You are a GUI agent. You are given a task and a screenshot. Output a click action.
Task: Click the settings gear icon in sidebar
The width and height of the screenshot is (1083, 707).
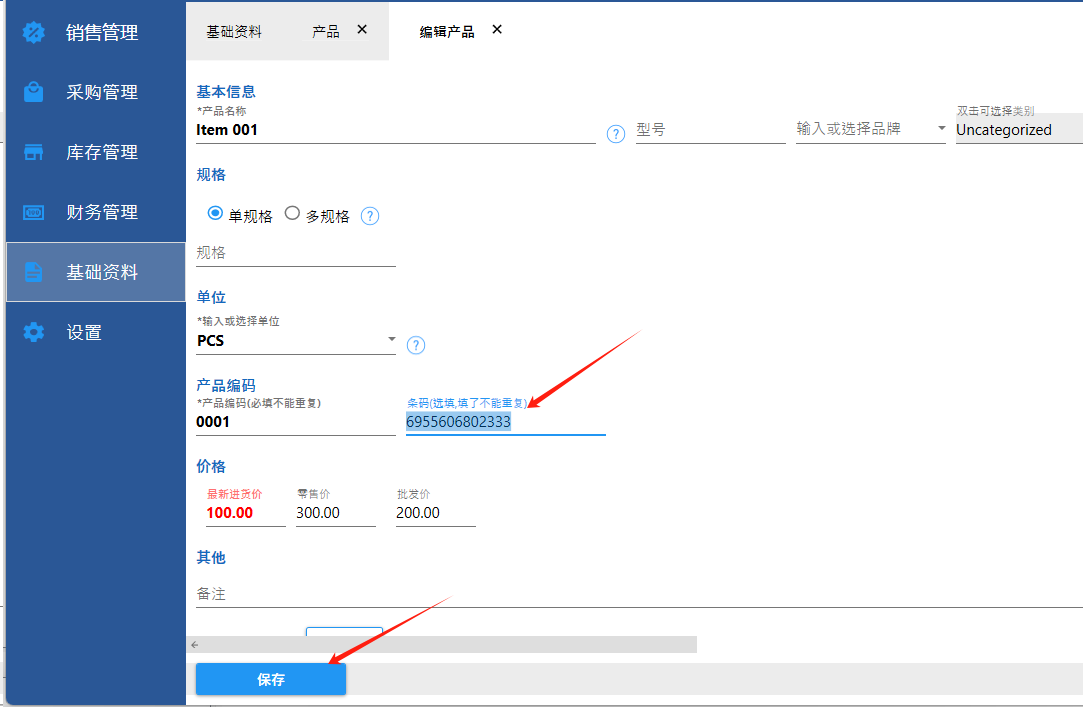coord(34,332)
